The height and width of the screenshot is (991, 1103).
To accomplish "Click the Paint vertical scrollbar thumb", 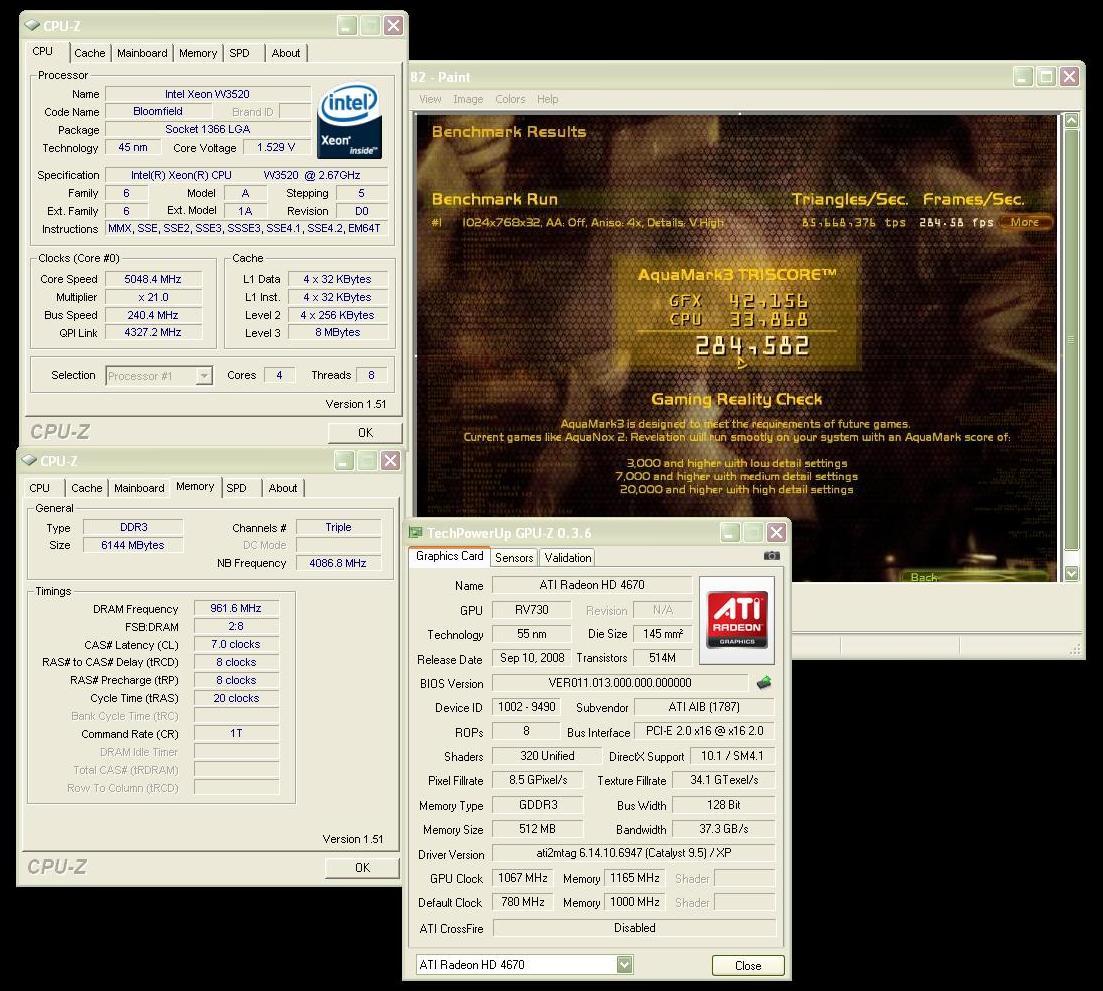I will [x=1071, y=340].
